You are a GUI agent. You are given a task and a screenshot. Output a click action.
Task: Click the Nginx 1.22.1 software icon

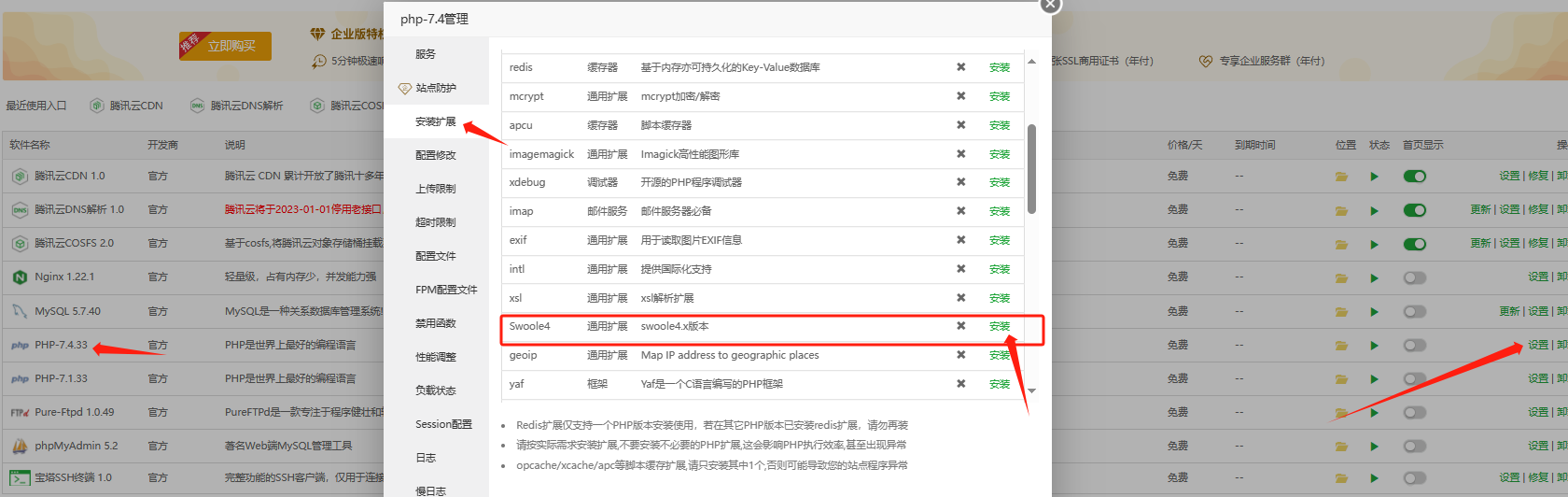[x=20, y=277]
